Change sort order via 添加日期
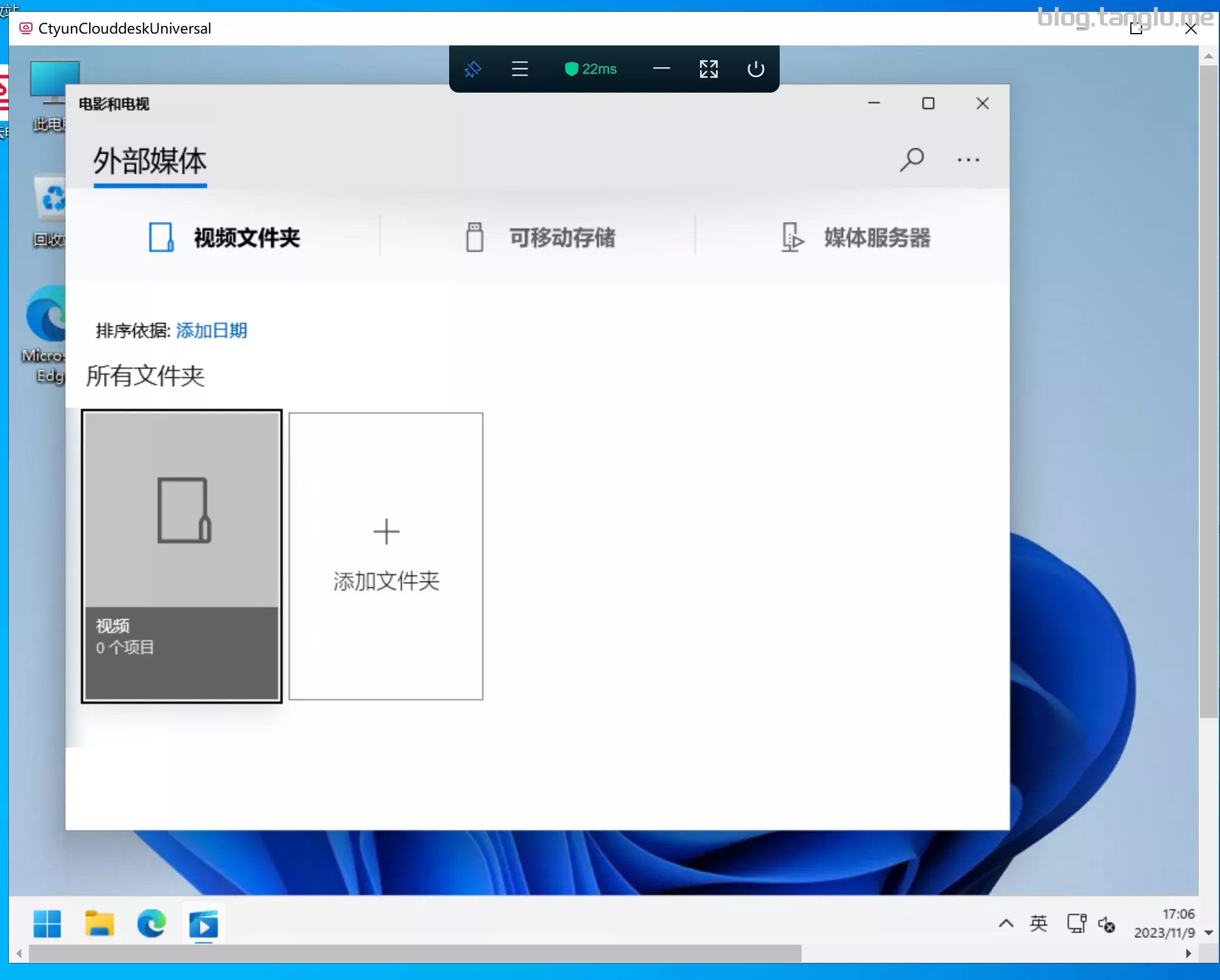1220x980 pixels. click(211, 330)
